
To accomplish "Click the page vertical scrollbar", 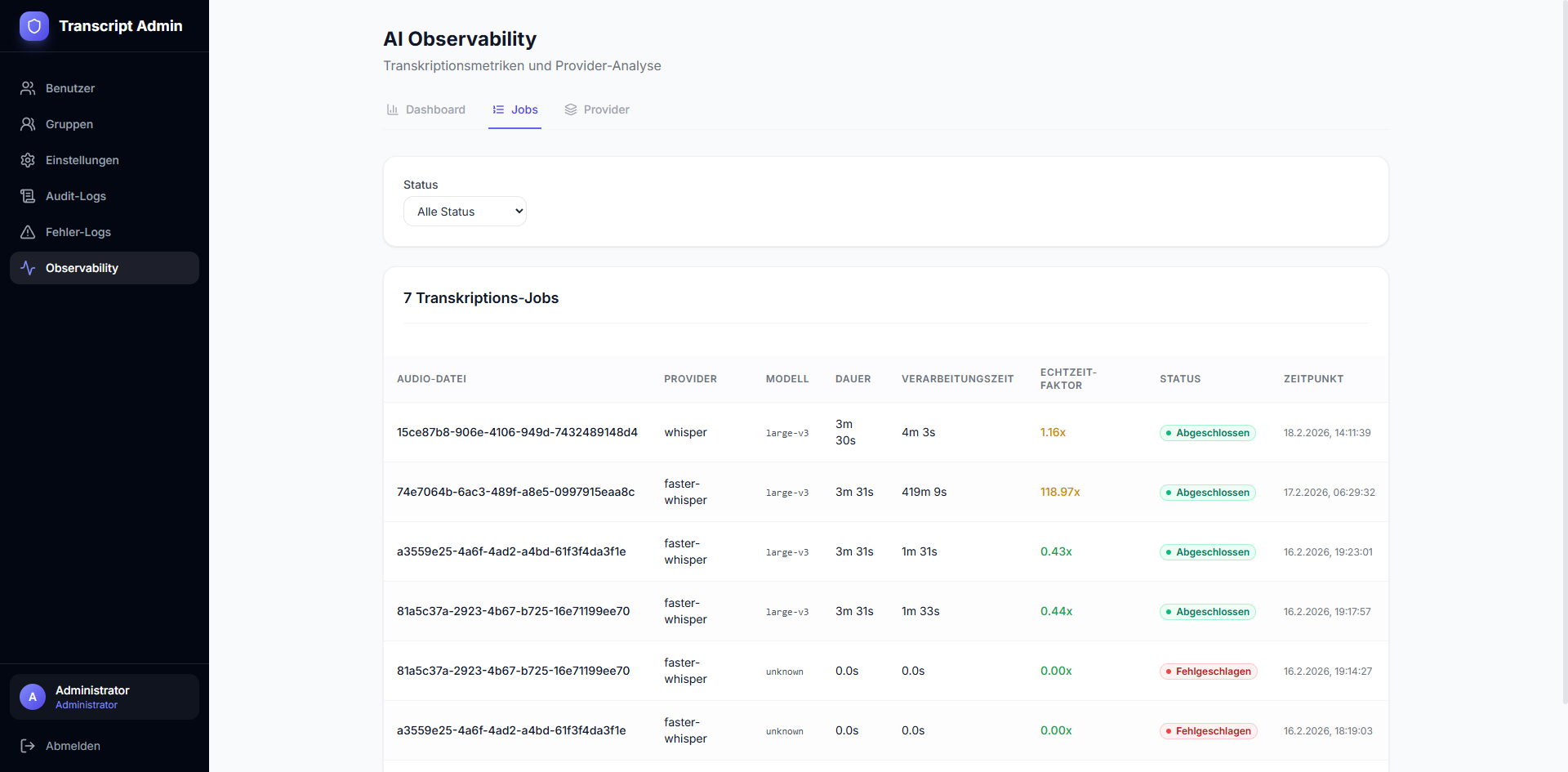I will (x=1563, y=351).
